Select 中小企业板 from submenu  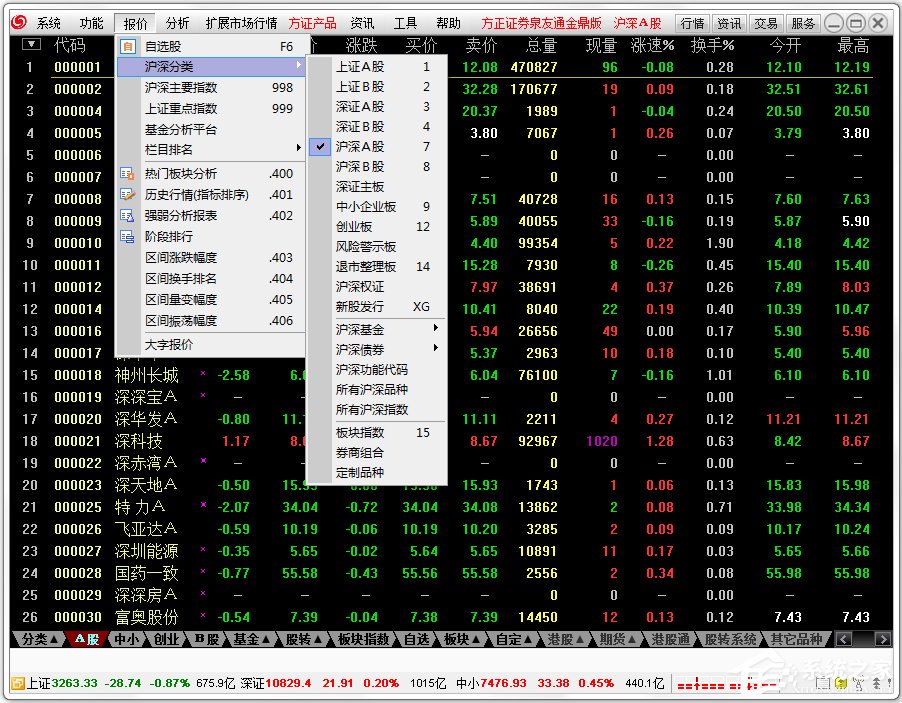tap(377, 207)
